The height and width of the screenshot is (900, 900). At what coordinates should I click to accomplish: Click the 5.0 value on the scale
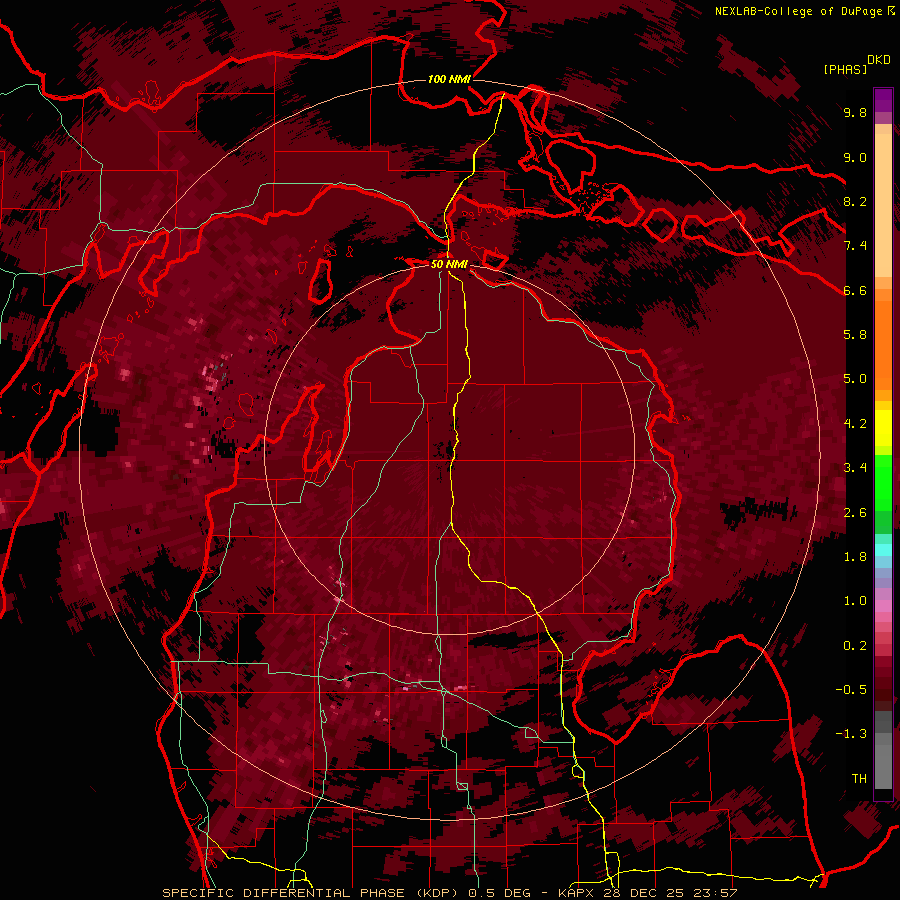click(855, 379)
